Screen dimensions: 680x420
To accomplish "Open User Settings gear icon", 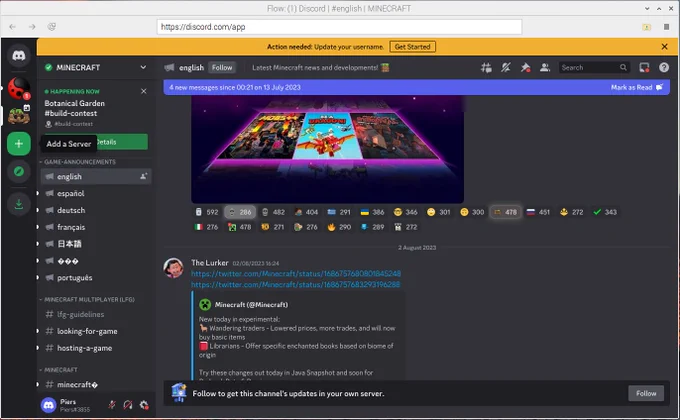I will point(144,405).
